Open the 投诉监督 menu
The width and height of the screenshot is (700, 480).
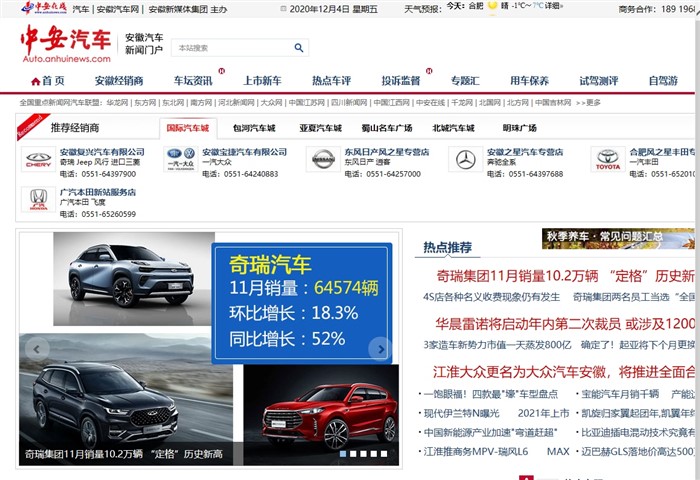(x=400, y=81)
